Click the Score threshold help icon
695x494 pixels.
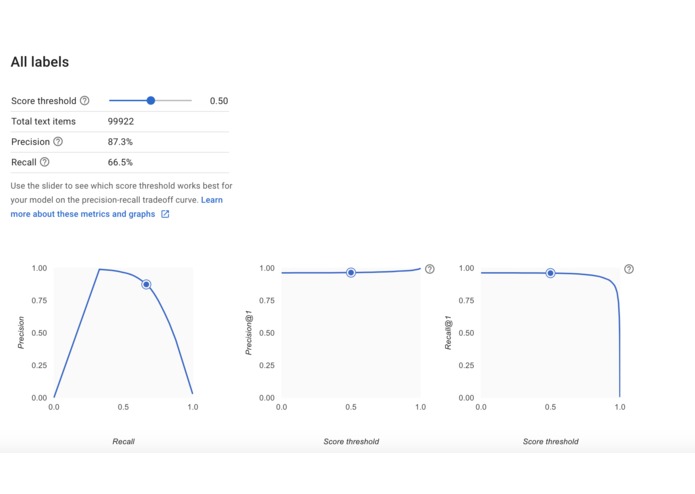85,101
